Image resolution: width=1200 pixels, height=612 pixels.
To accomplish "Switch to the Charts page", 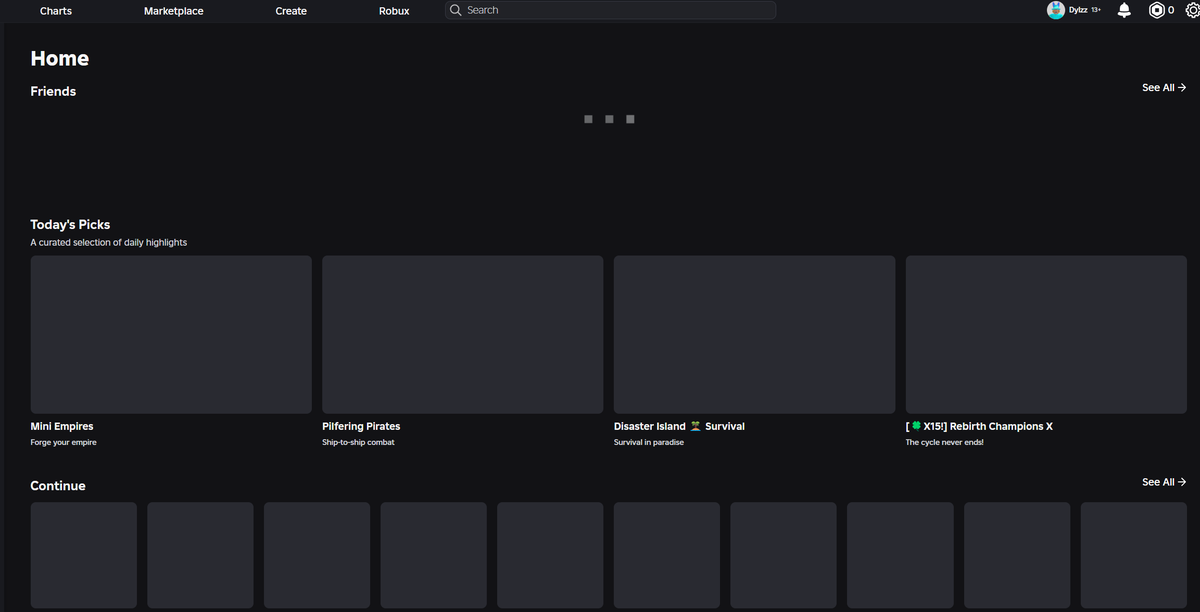I will (x=55, y=11).
